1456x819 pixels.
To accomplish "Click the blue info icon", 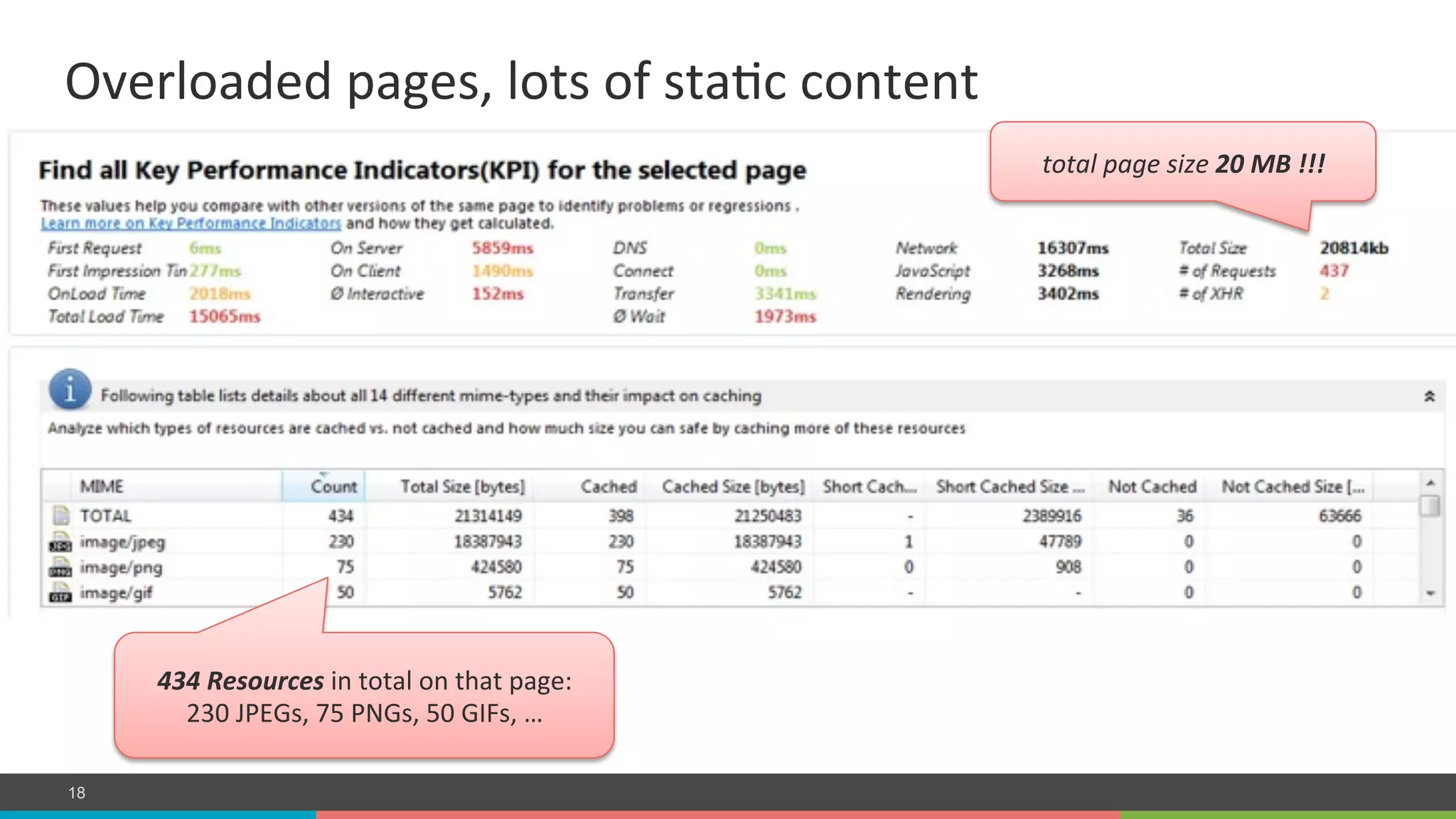I will click(x=70, y=390).
